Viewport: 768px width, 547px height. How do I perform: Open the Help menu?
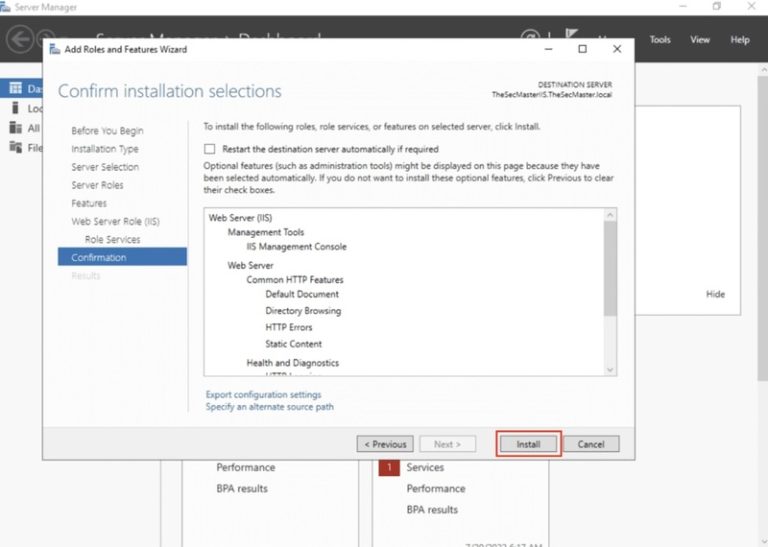tap(740, 40)
